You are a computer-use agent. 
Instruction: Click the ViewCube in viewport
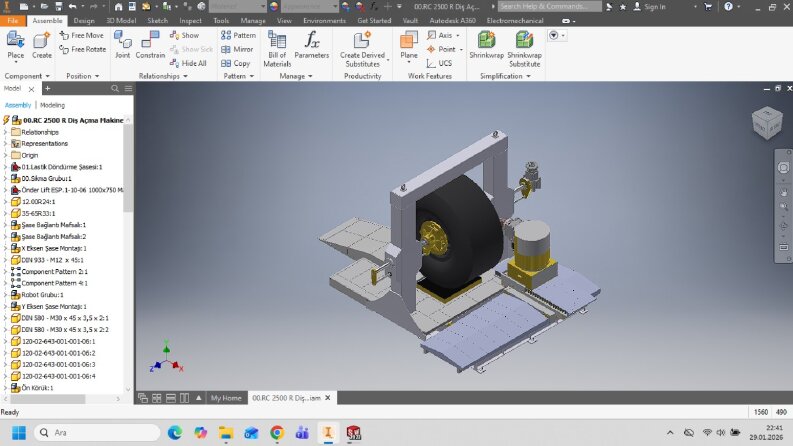click(x=767, y=122)
